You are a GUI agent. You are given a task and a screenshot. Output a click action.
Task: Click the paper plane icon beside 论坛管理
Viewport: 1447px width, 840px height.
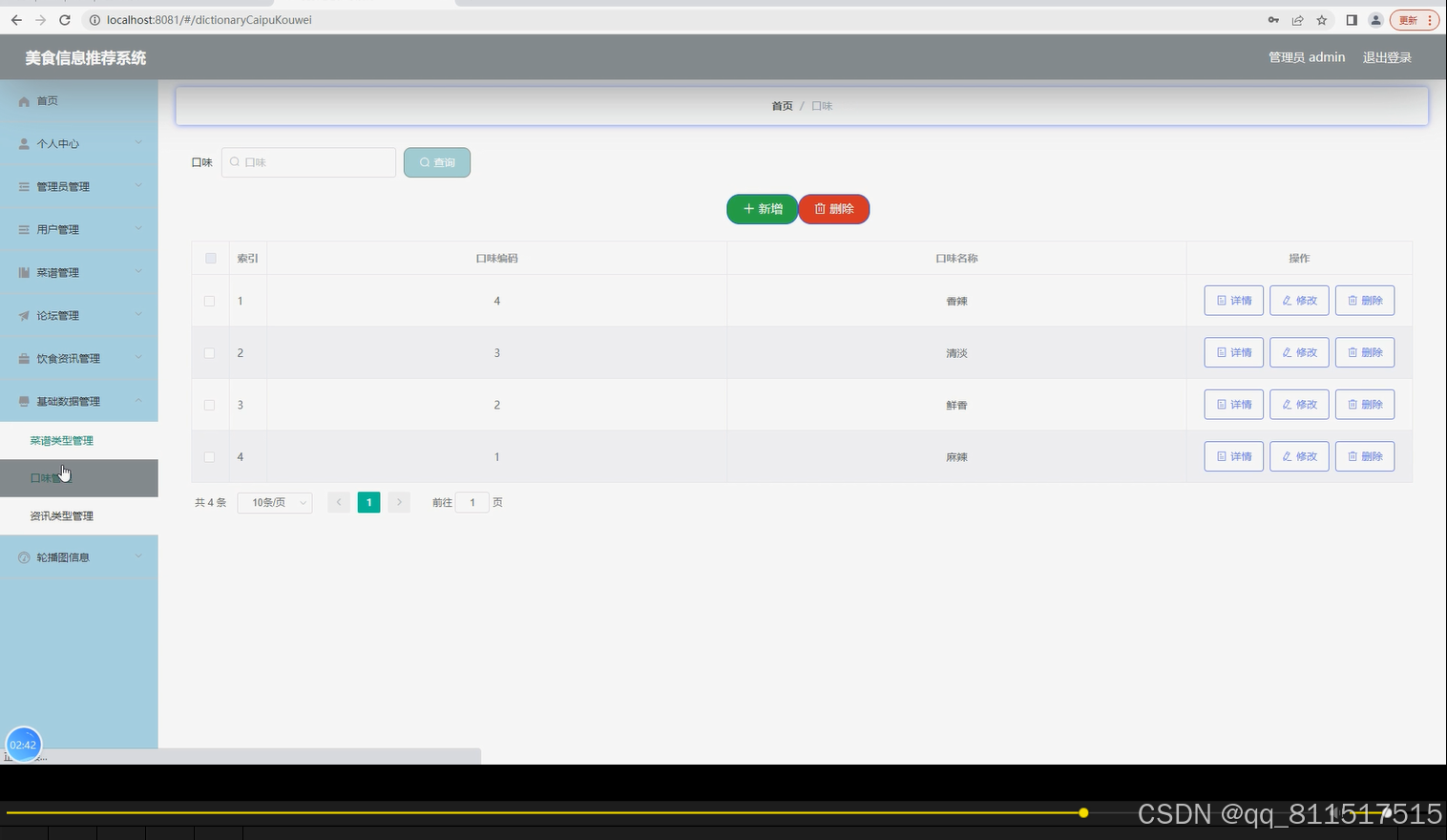25,316
